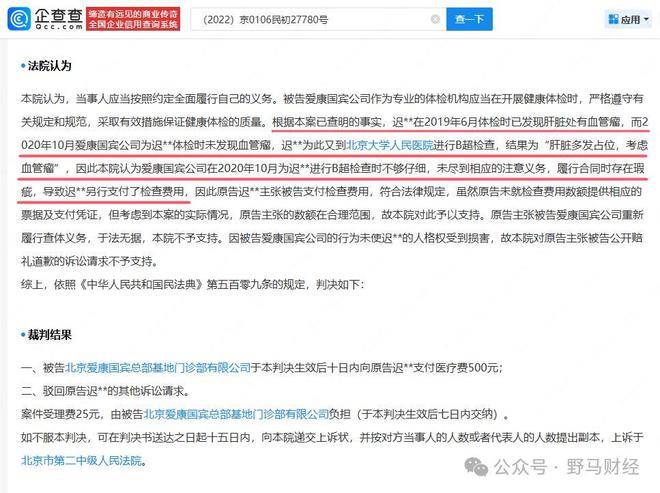Image resolution: width=660 pixels, height=493 pixels.
Task: Click the text 支付医疗费500元
Action: pos(457,368)
